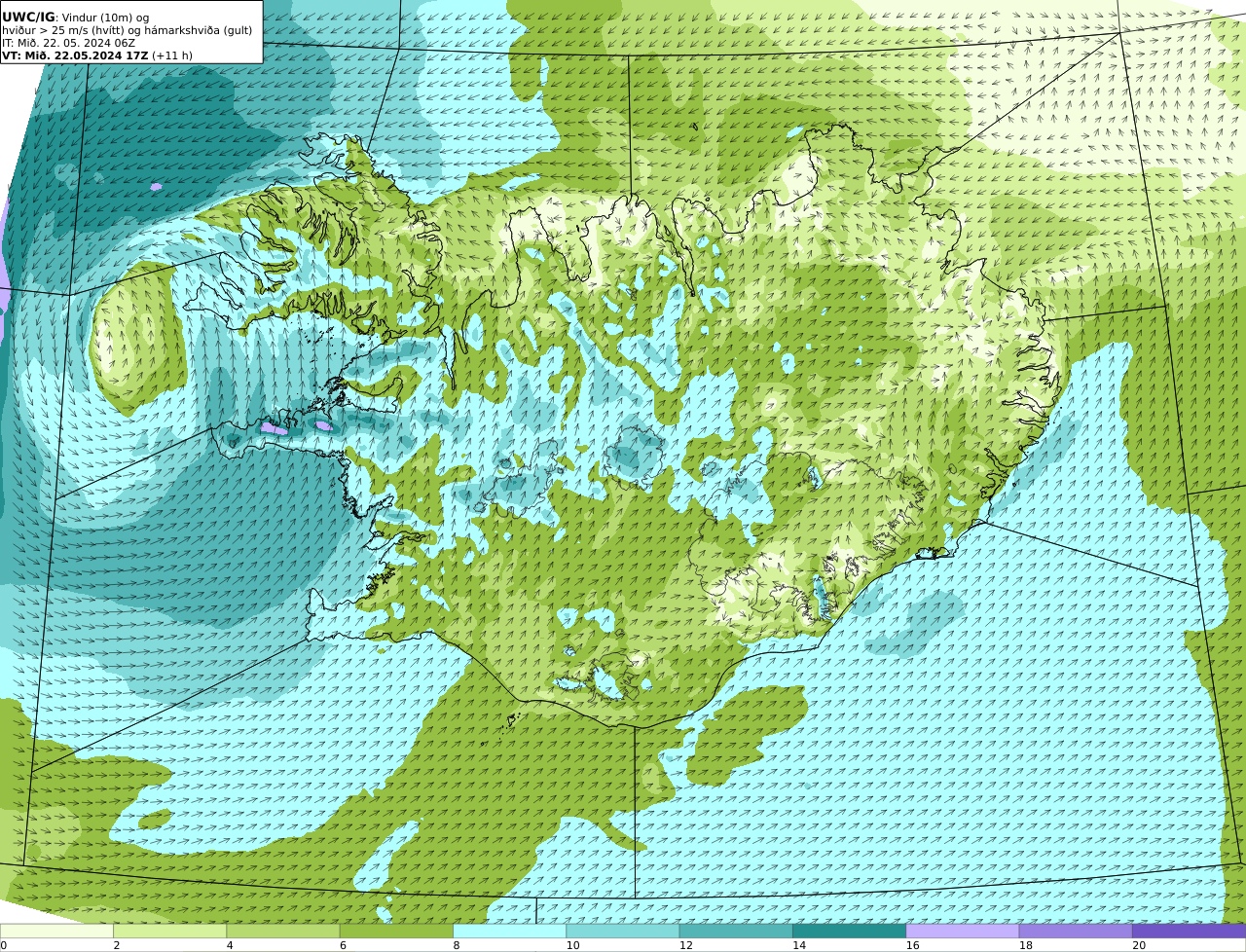Click the legend scale label "16"

[x=912, y=945]
